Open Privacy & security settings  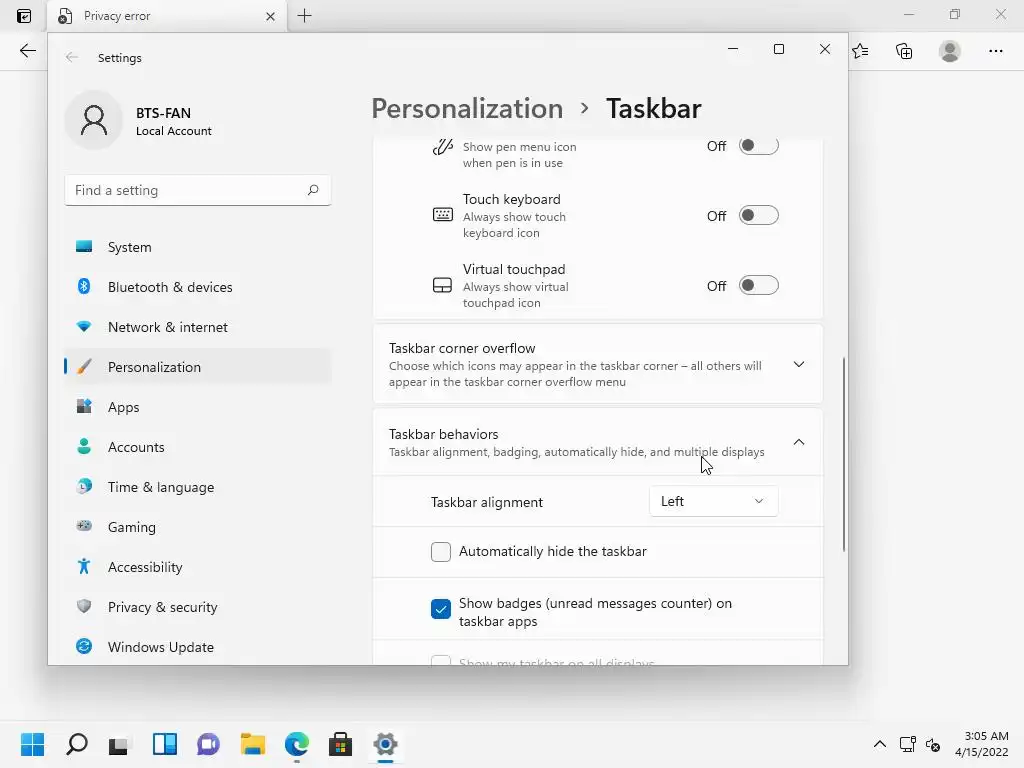(x=198, y=607)
